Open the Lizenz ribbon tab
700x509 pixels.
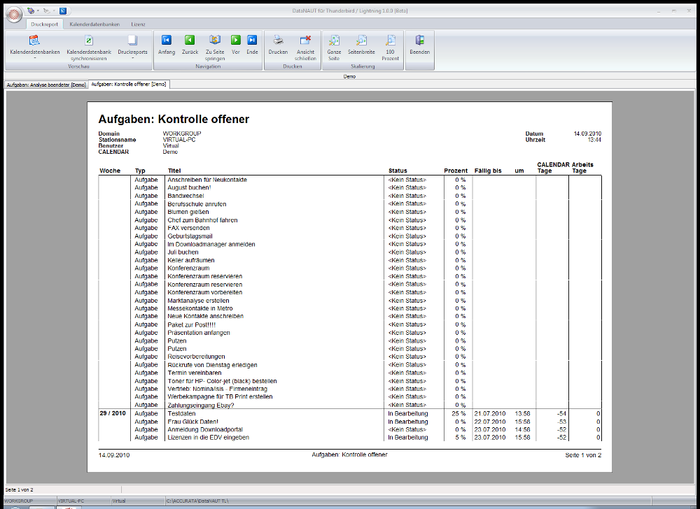pyautogui.click(x=138, y=24)
